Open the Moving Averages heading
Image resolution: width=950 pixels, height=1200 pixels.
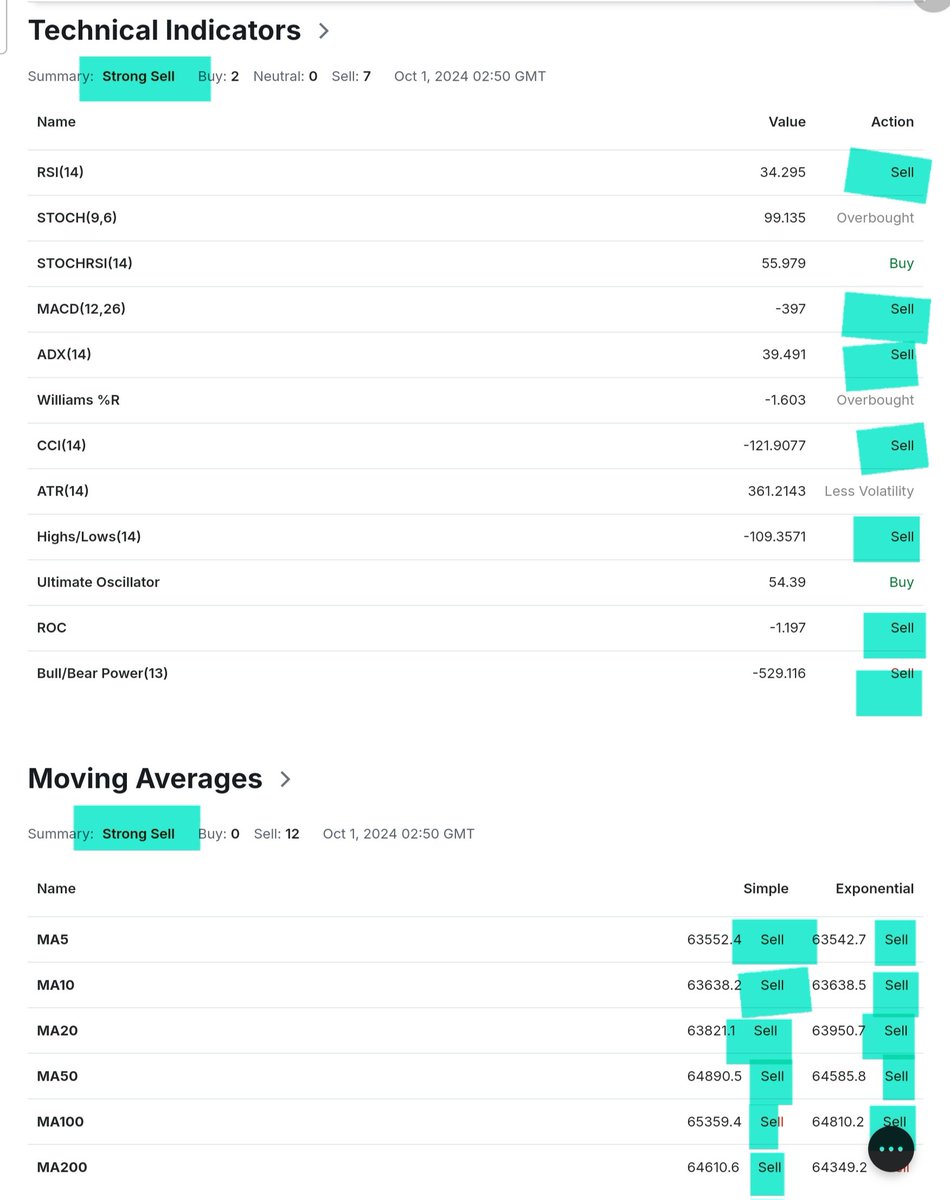tap(145, 778)
